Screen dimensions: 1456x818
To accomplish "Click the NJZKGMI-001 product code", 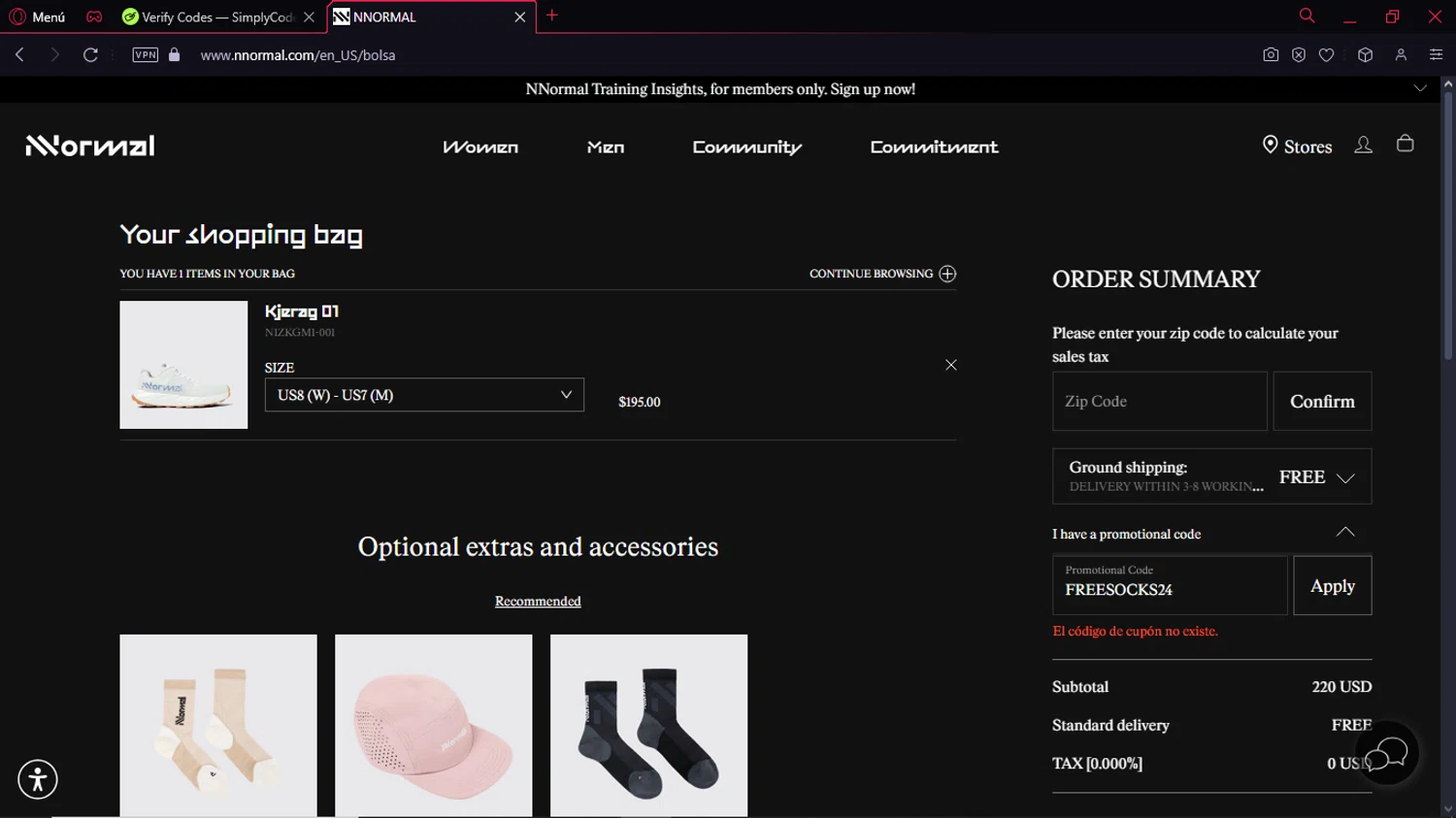I will (x=300, y=333).
